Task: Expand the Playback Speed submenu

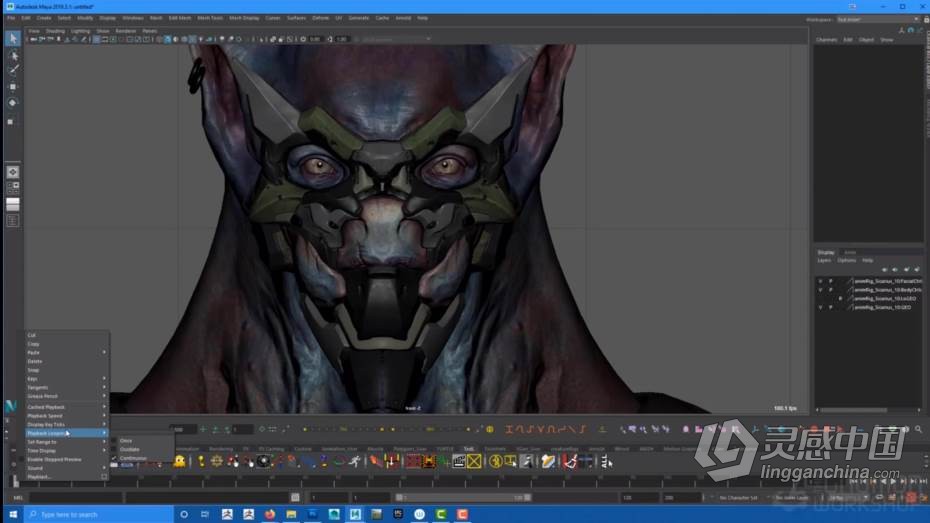Action: pos(66,416)
